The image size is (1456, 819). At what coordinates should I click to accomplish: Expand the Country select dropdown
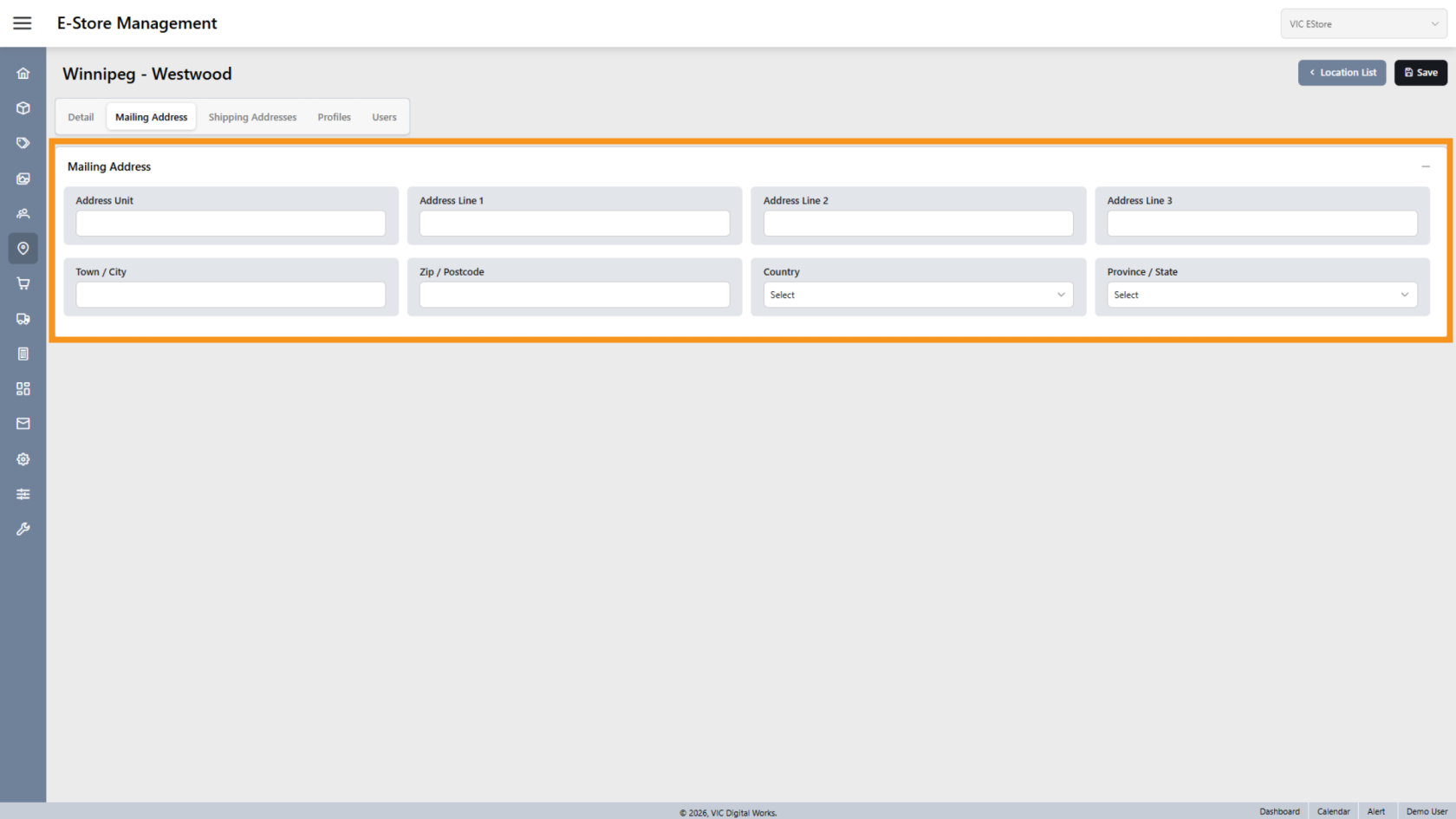pyautogui.click(x=918, y=295)
